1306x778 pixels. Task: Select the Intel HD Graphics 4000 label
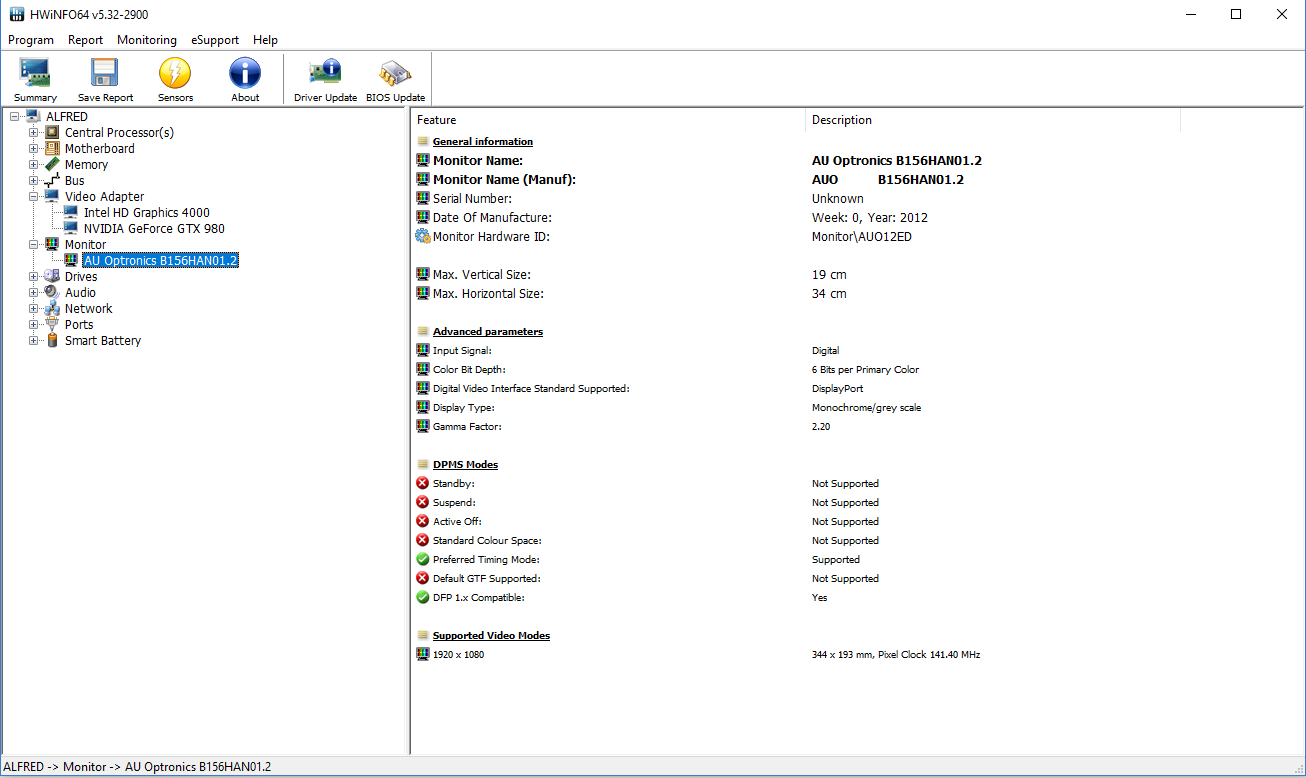[x=147, y=213]
